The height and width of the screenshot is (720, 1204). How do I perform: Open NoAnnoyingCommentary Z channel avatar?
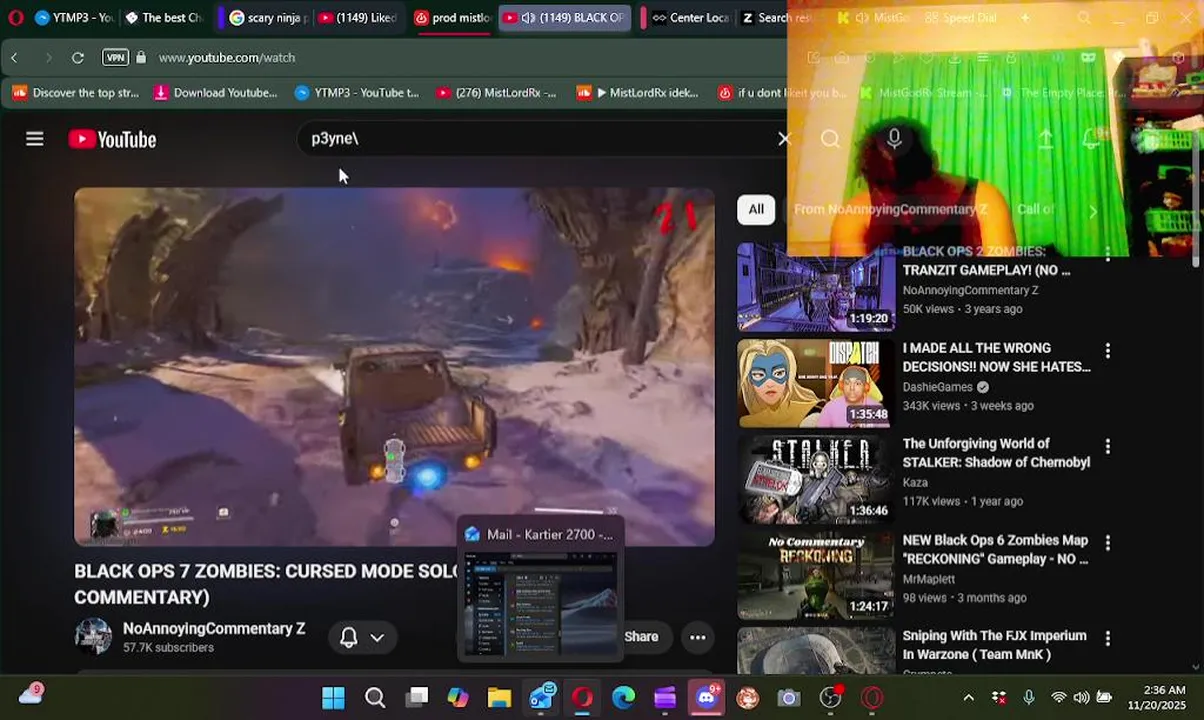click(94, 637)
